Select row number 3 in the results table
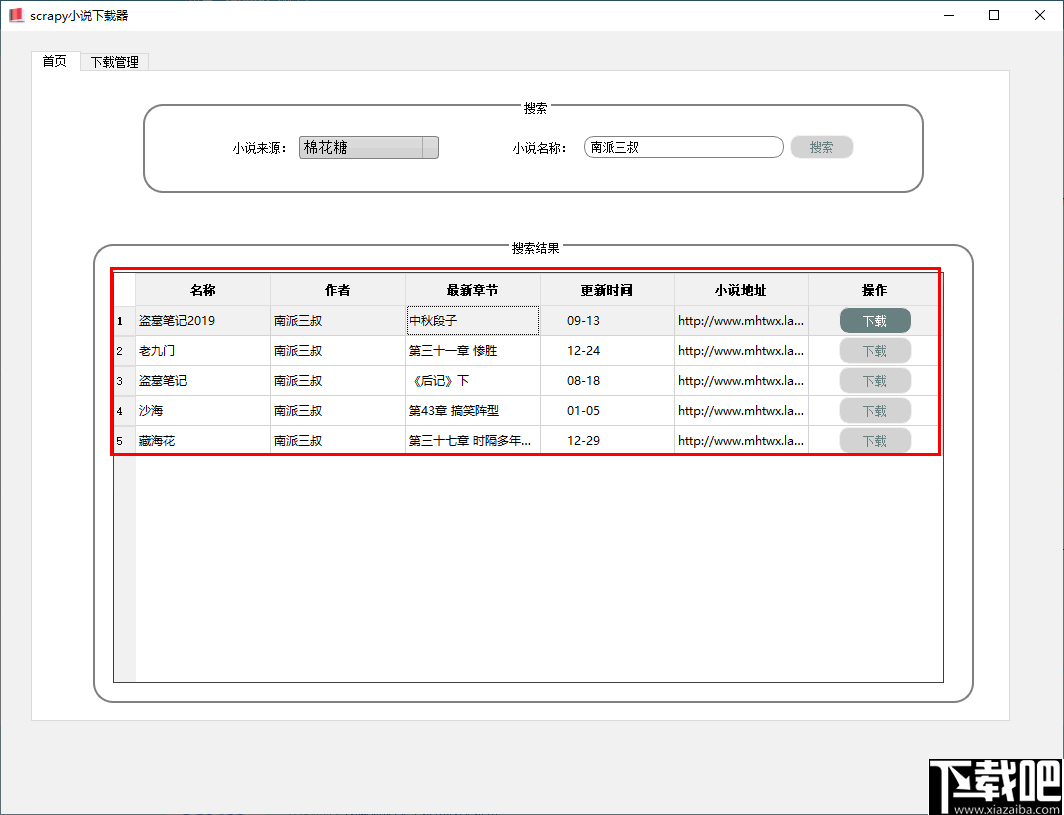1064x815 pixels. tap(120, 380)
